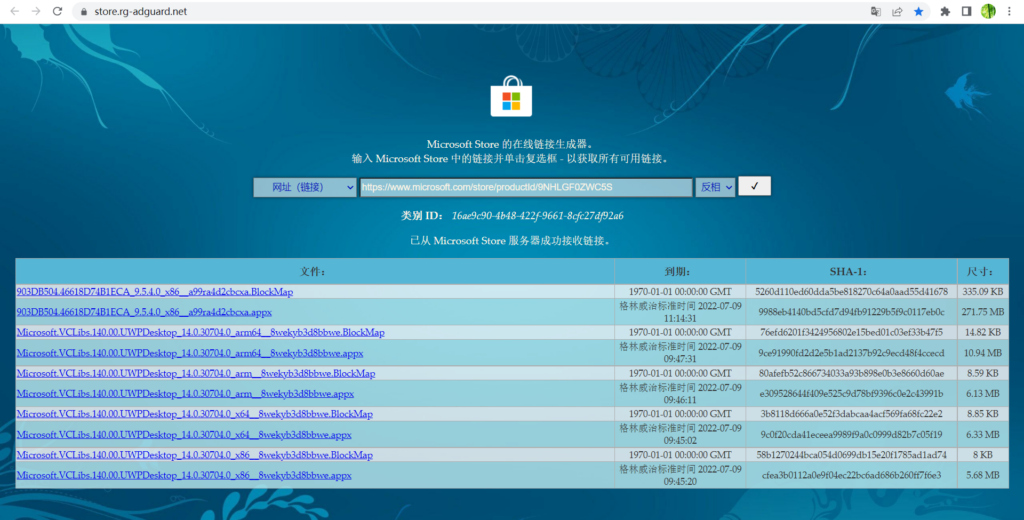Click the browser back arrow
This screenshot has height=520, width=1024.
(14, 11)
